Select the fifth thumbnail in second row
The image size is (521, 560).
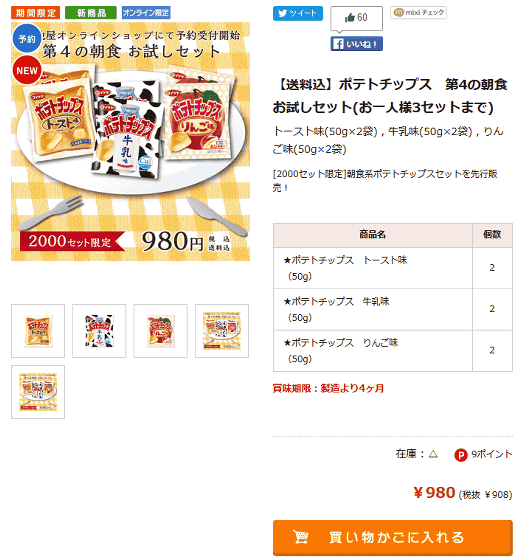click(x=38, y=392)
